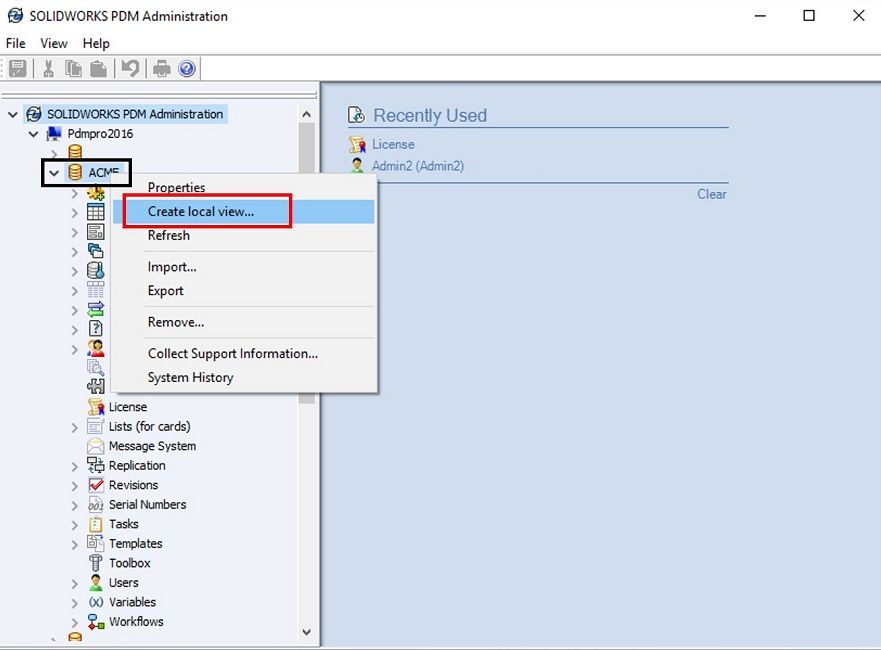Click the Cut scissors toolbar icon
Image resolution: width=881 pixels, height=650 pixels.
(x=48, y=68)
